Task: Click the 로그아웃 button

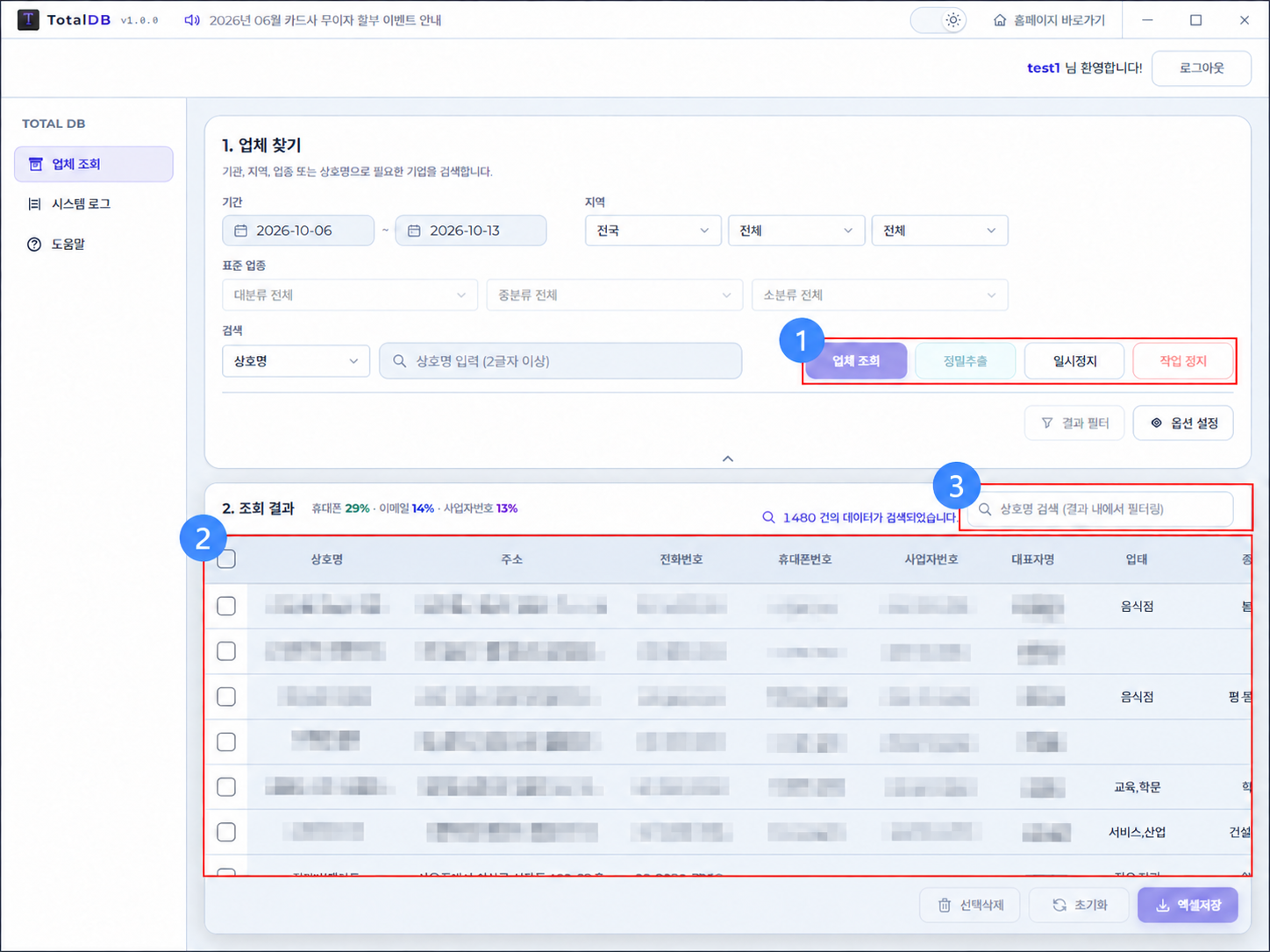Action: click(1202, 68)
